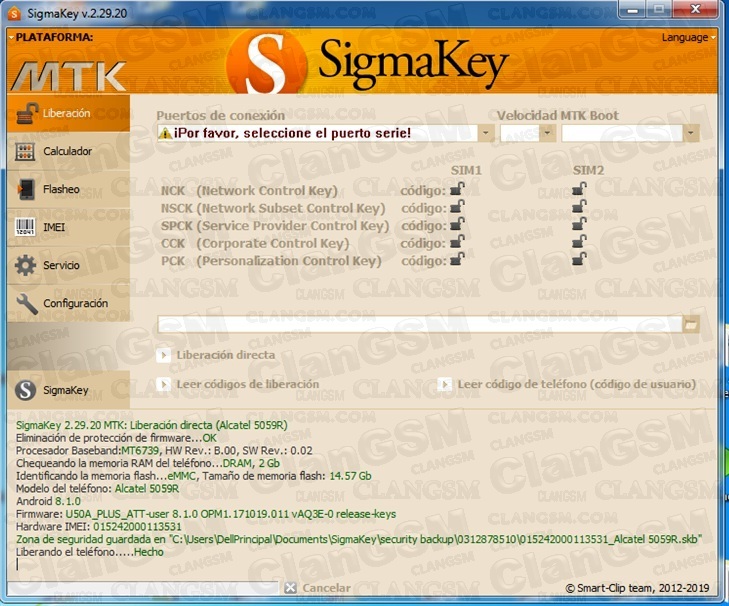Image resolution: width=729 pixels, height=606 pixels.
Task: Click the large SigmaKey logo in header
Action: click(x=366, y=62)
